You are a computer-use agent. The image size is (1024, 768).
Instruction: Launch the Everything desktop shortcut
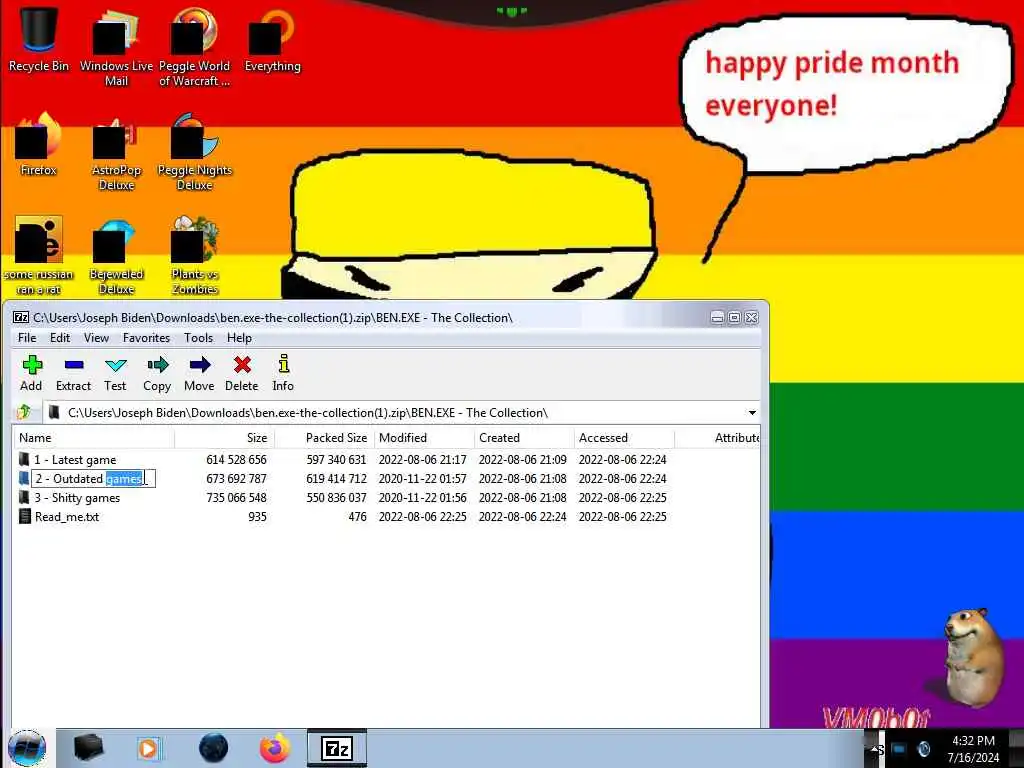272,39
